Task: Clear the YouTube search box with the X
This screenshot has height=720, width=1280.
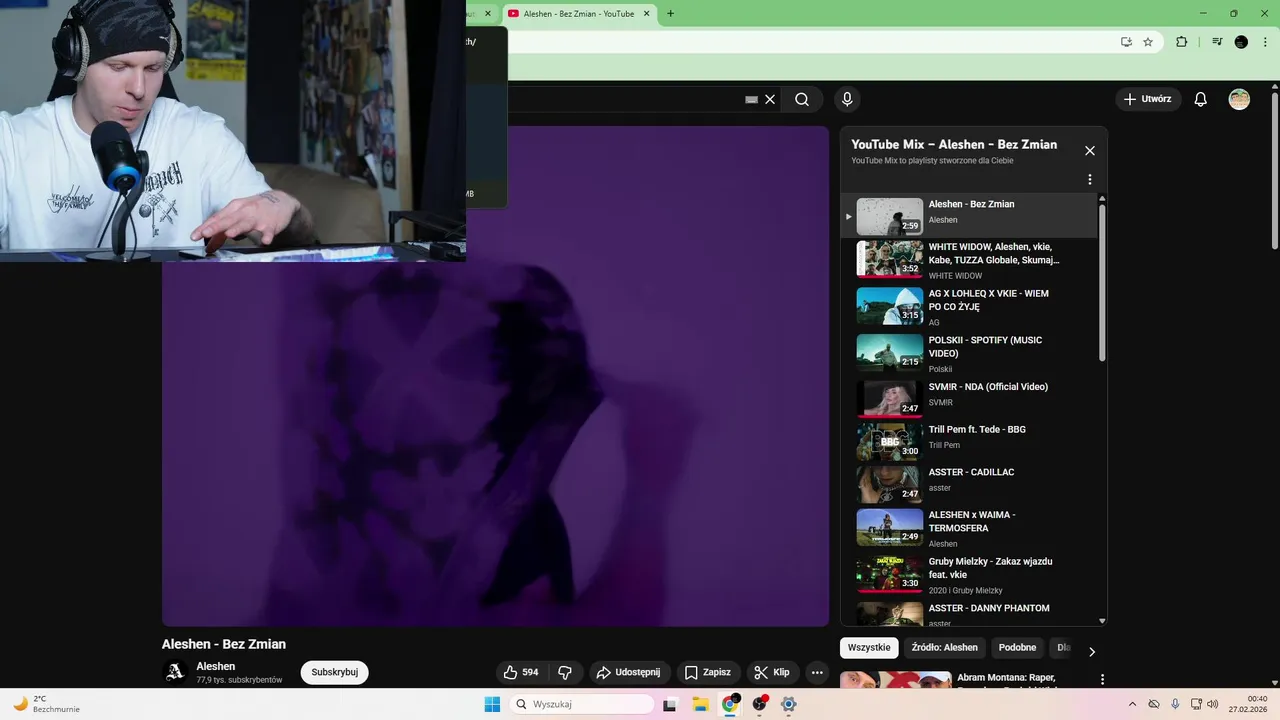Action: click(770, 99)
